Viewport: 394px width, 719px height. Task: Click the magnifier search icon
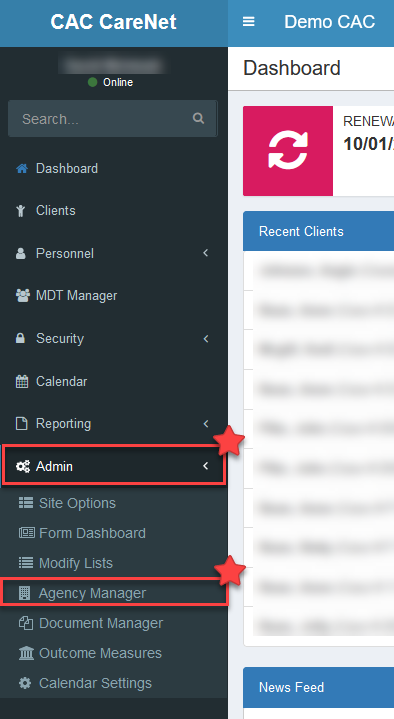(198, 118)
